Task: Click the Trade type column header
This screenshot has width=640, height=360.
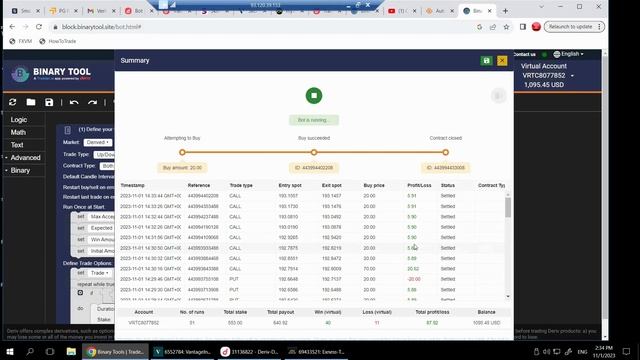Action: tap(241, 185)
